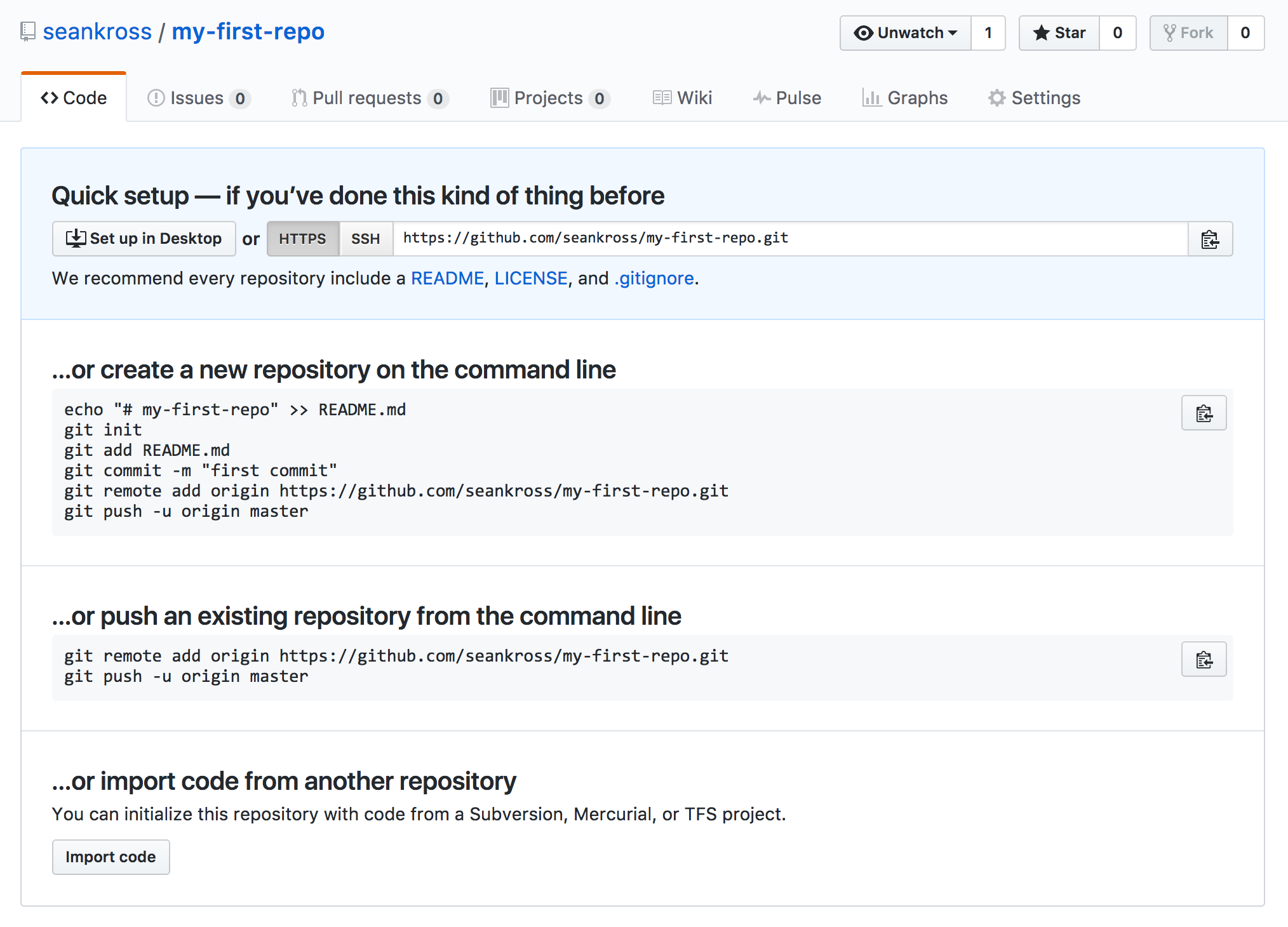Viewport: 1288px width, 927px height.
Task: Click the 'git commit -m "first commit"' line
Action: click(x=201, y=471)
